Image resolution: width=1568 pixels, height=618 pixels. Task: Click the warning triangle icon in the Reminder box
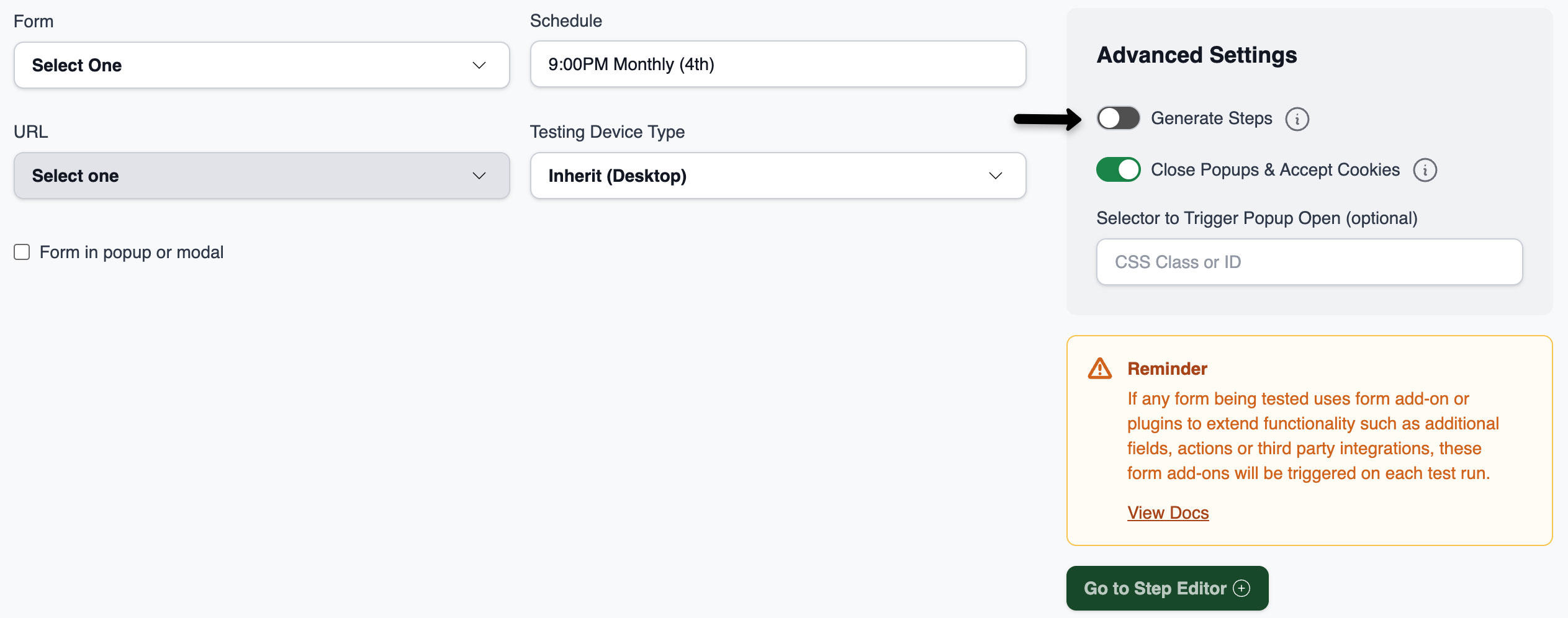tap(1099, 369)
